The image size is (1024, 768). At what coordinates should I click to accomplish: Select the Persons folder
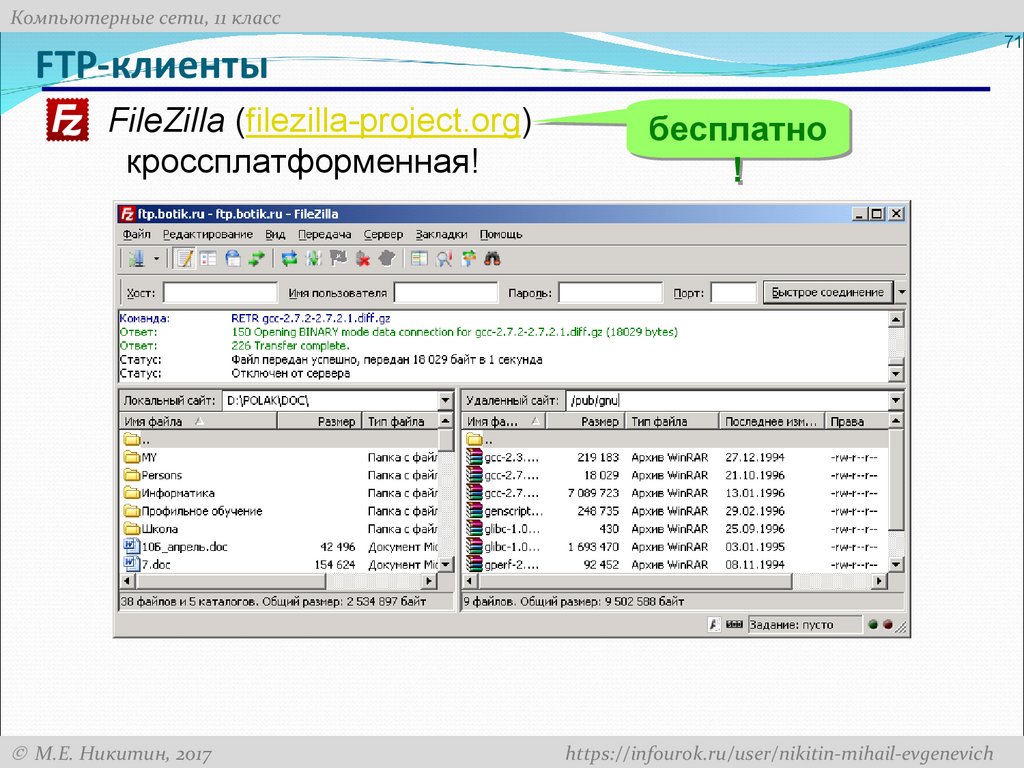[x=280, y=475]
